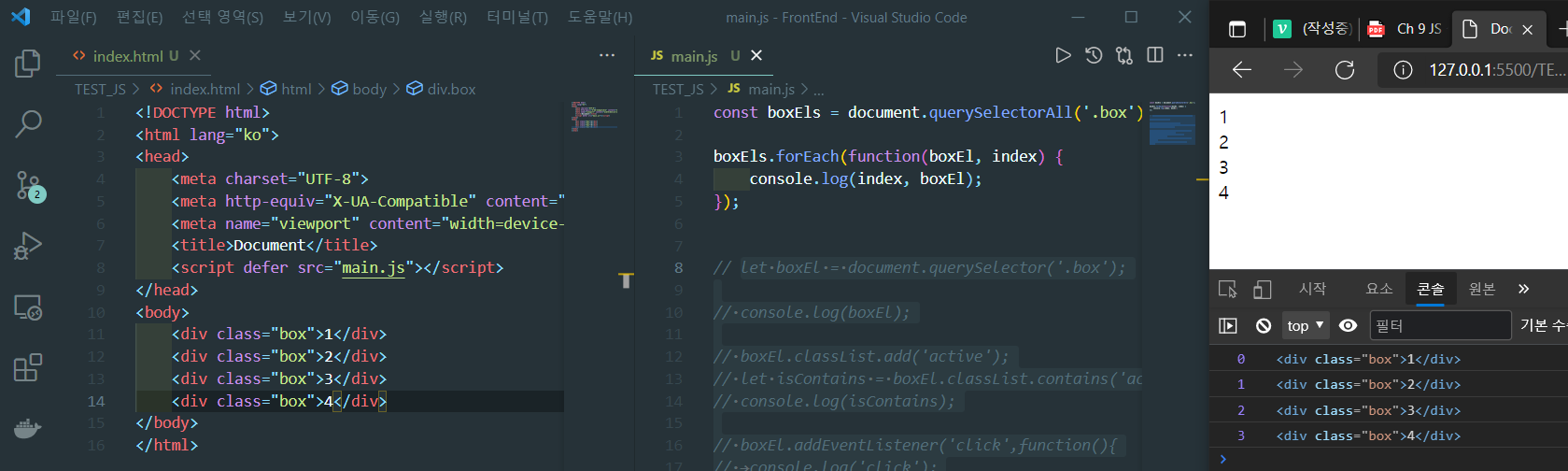
Task: Go back in the browser
Action: coord(1242,70)
